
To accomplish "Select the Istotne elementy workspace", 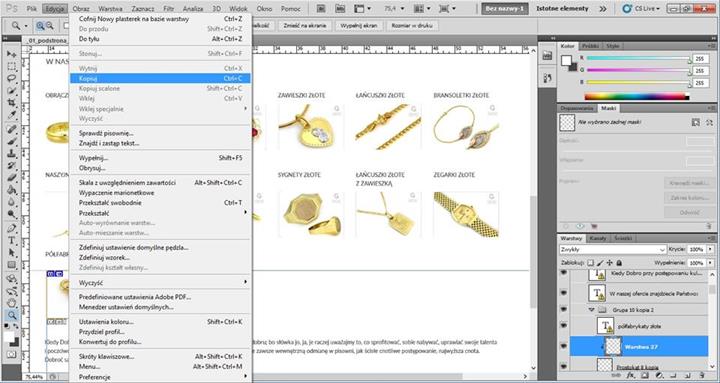I will pyautogui.click(x=562, y=8).
